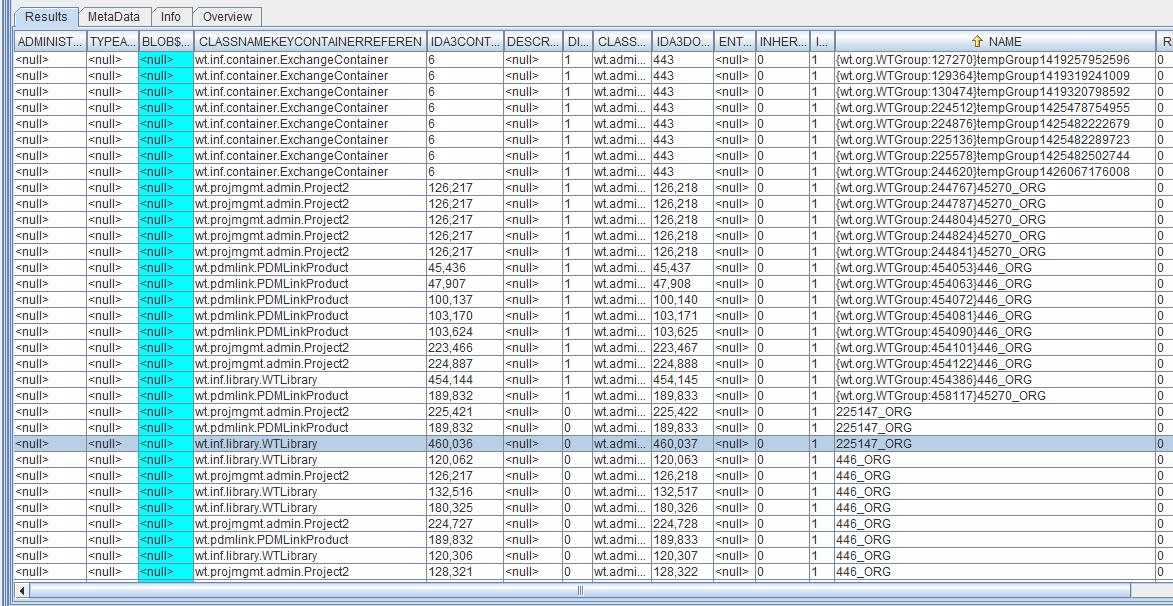Select the 224,727 cell
The height and width of the screenshot is (606, 1173).
465,524
